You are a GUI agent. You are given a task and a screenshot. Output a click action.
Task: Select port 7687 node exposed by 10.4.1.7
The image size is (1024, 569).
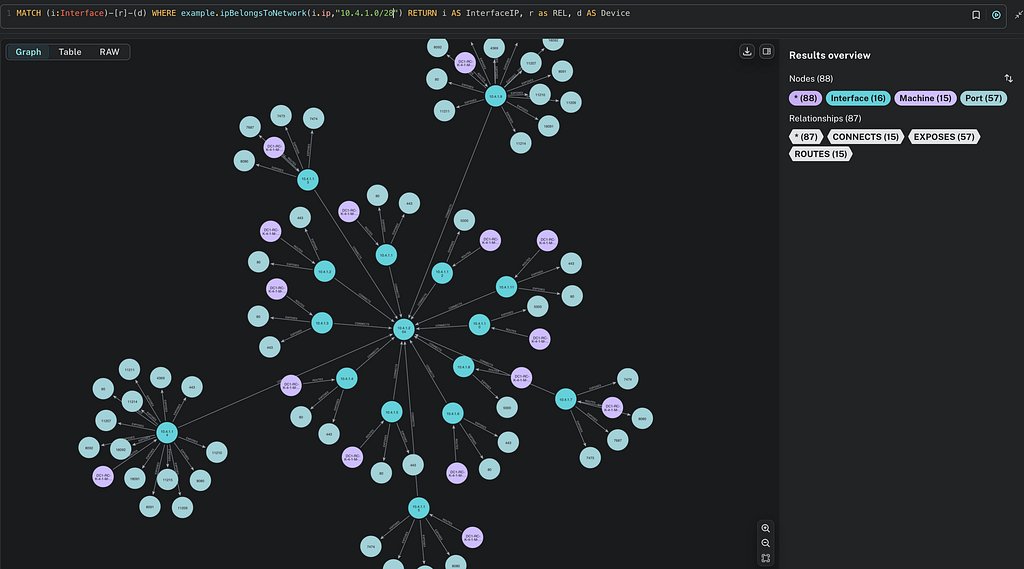tap(618, 440)
